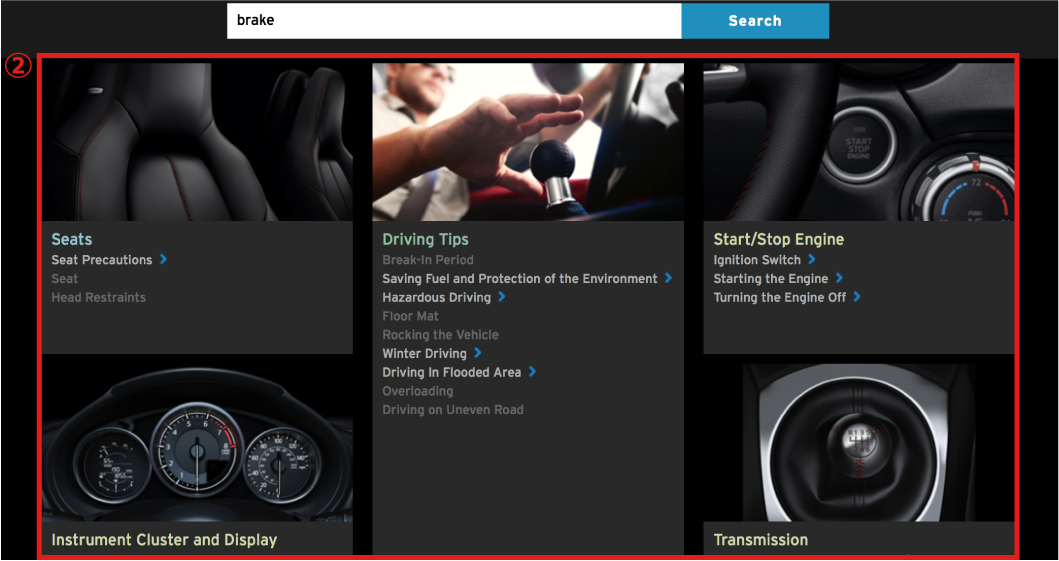Open the Driving Tips gear shift photo
This screenshot has width=1059, height=561.
[528, 141]
